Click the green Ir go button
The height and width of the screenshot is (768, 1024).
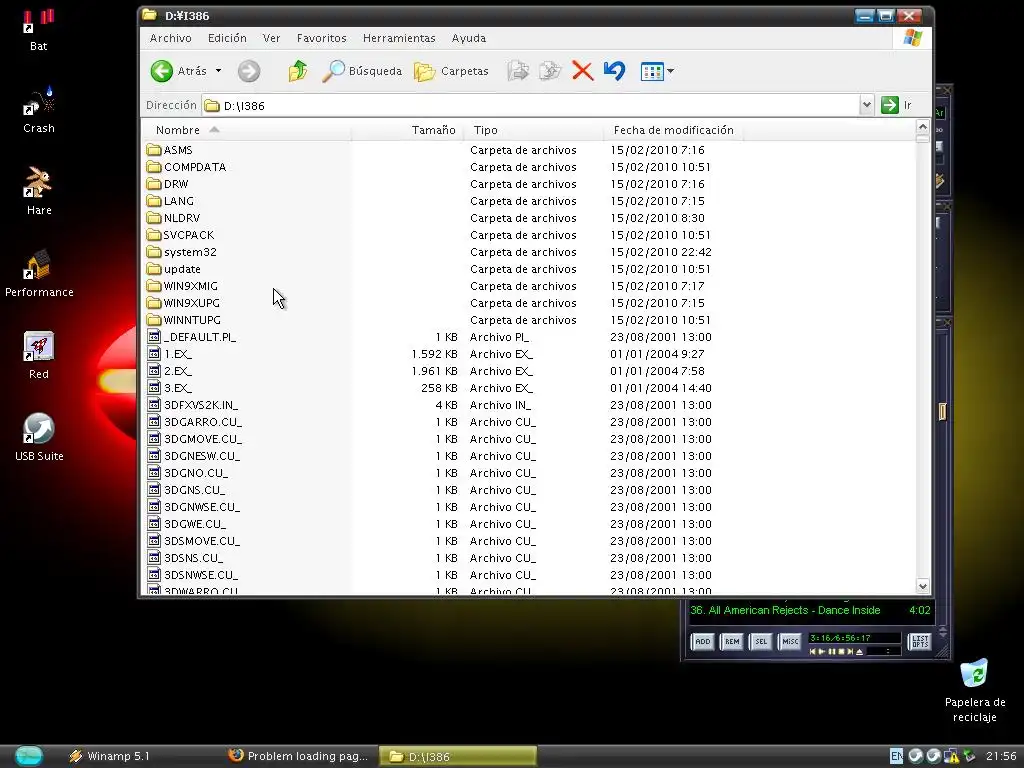[896, 105]
